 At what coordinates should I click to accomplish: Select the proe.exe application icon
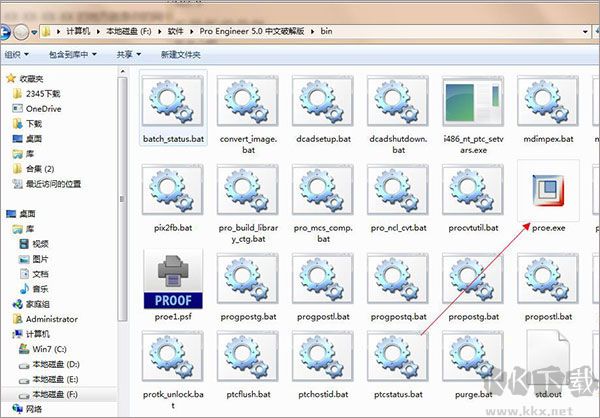548,190
